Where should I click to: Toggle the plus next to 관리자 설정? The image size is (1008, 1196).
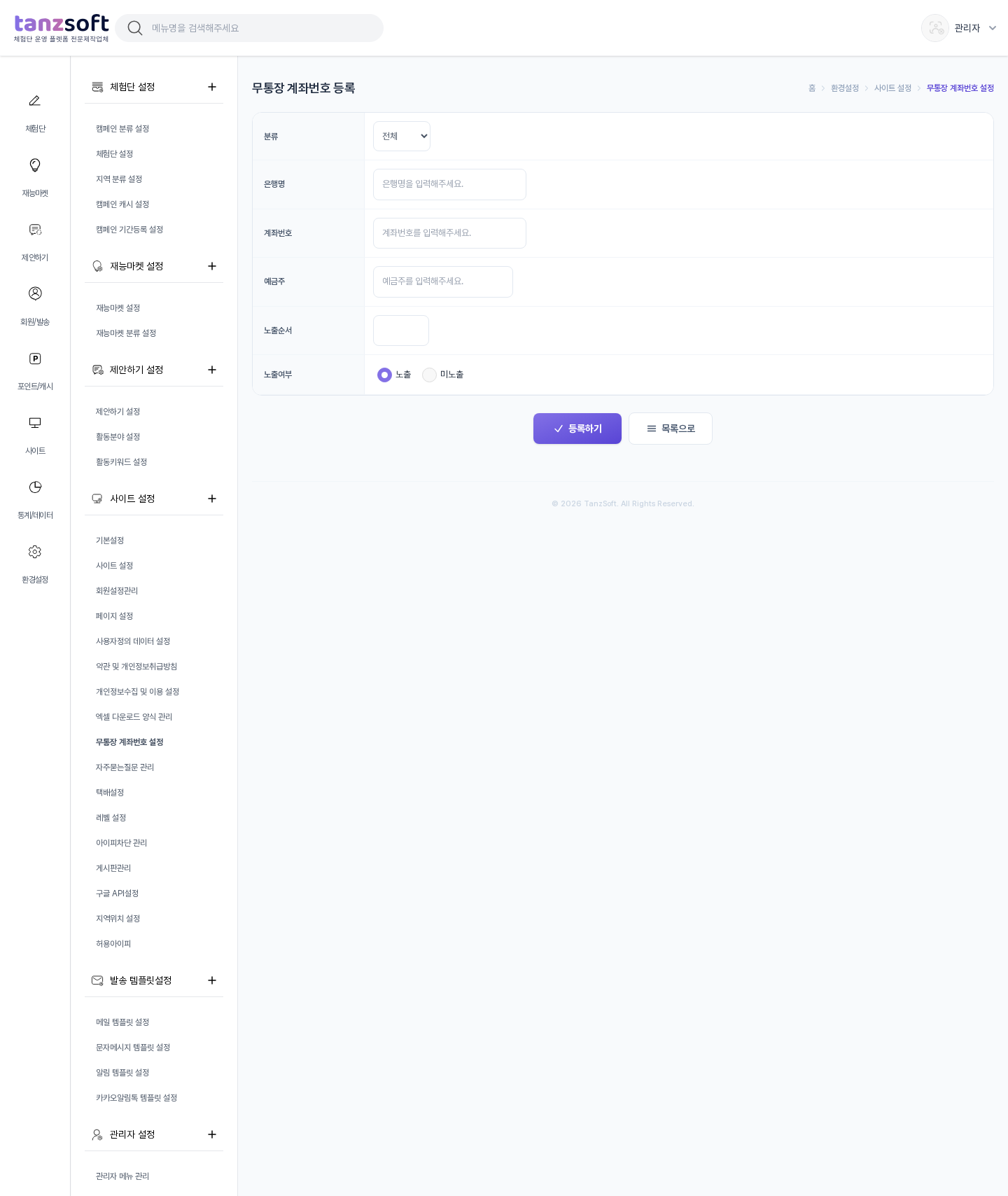click(x=212, y=1134)
